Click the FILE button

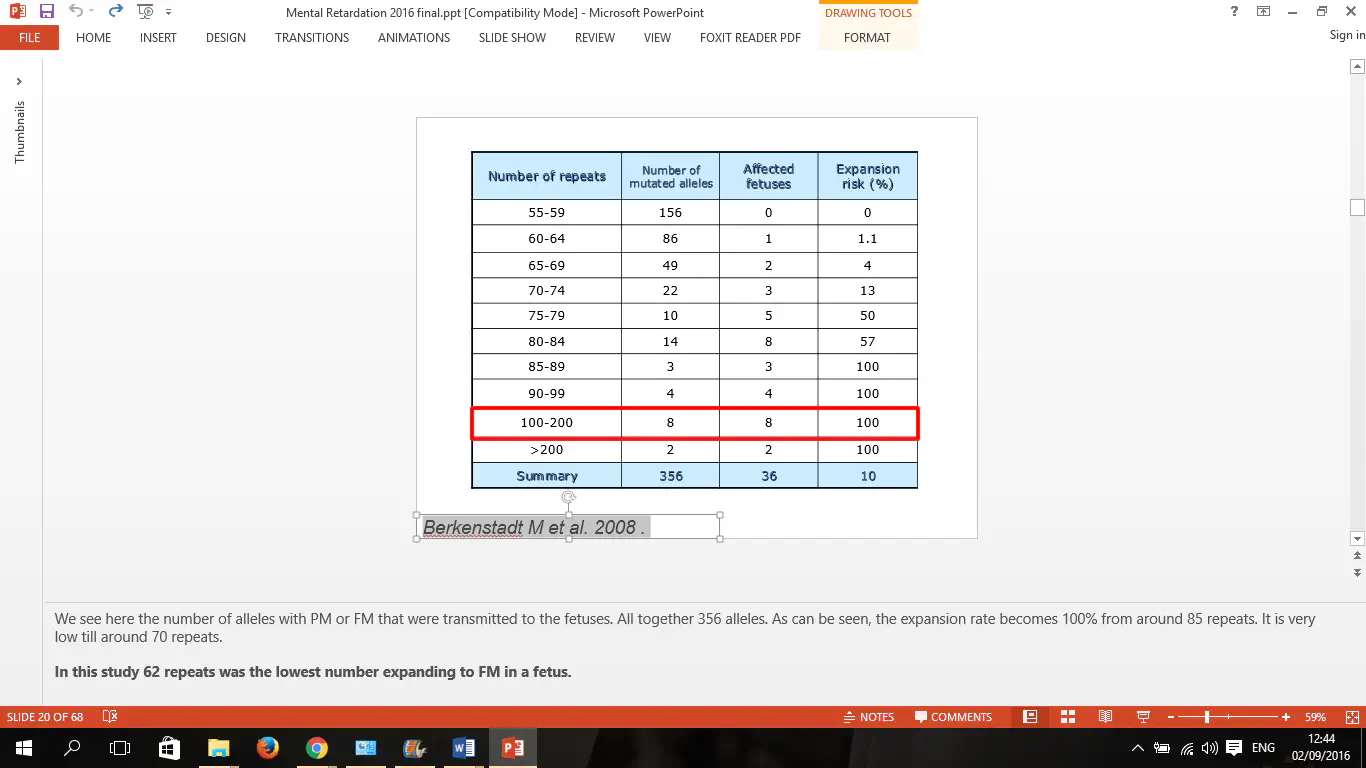coord(29,38)
